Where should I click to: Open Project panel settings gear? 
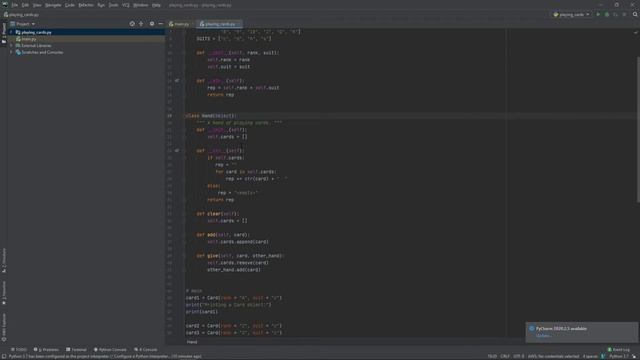pos(152,24)
